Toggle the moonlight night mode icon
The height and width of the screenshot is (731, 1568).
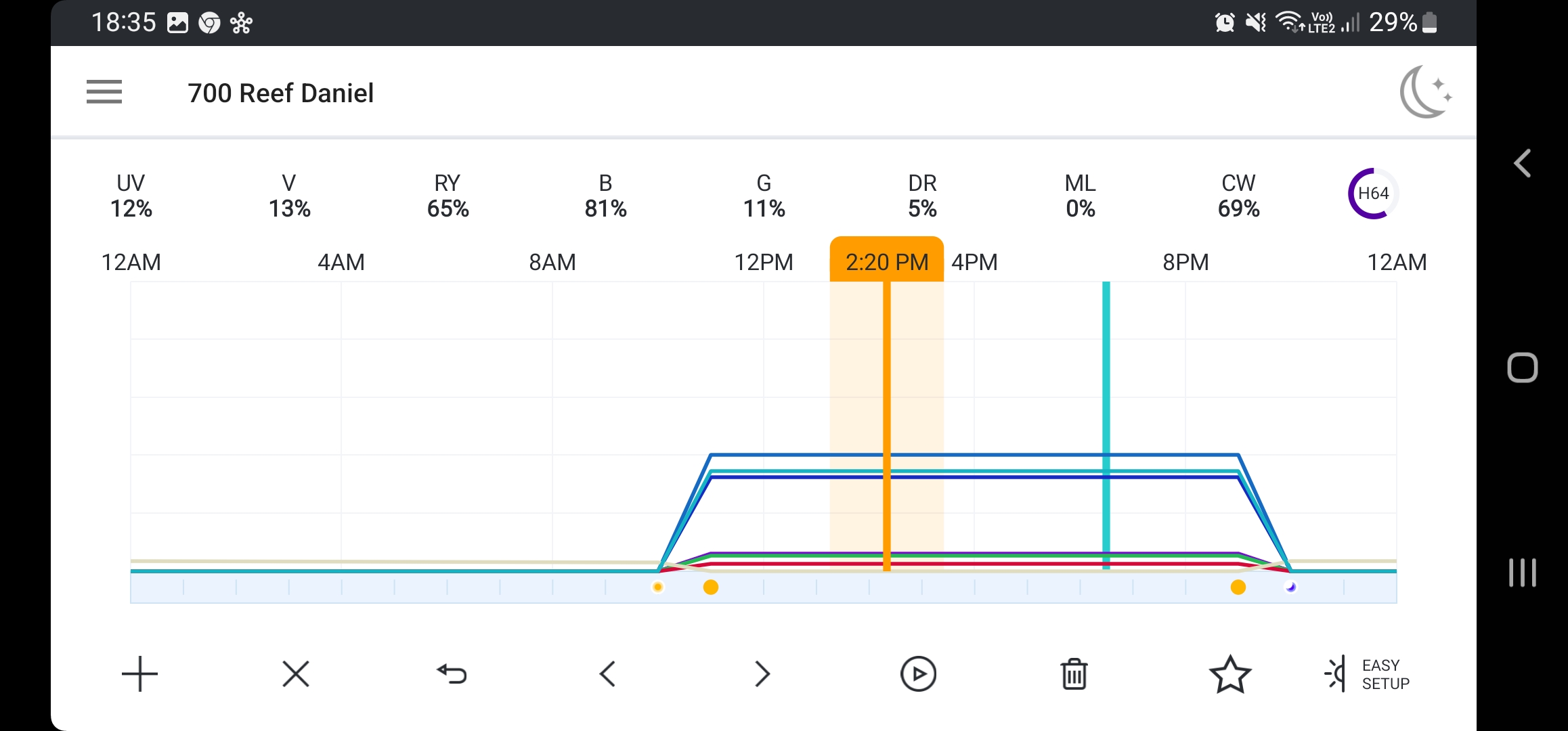(x=1425, y=92)
